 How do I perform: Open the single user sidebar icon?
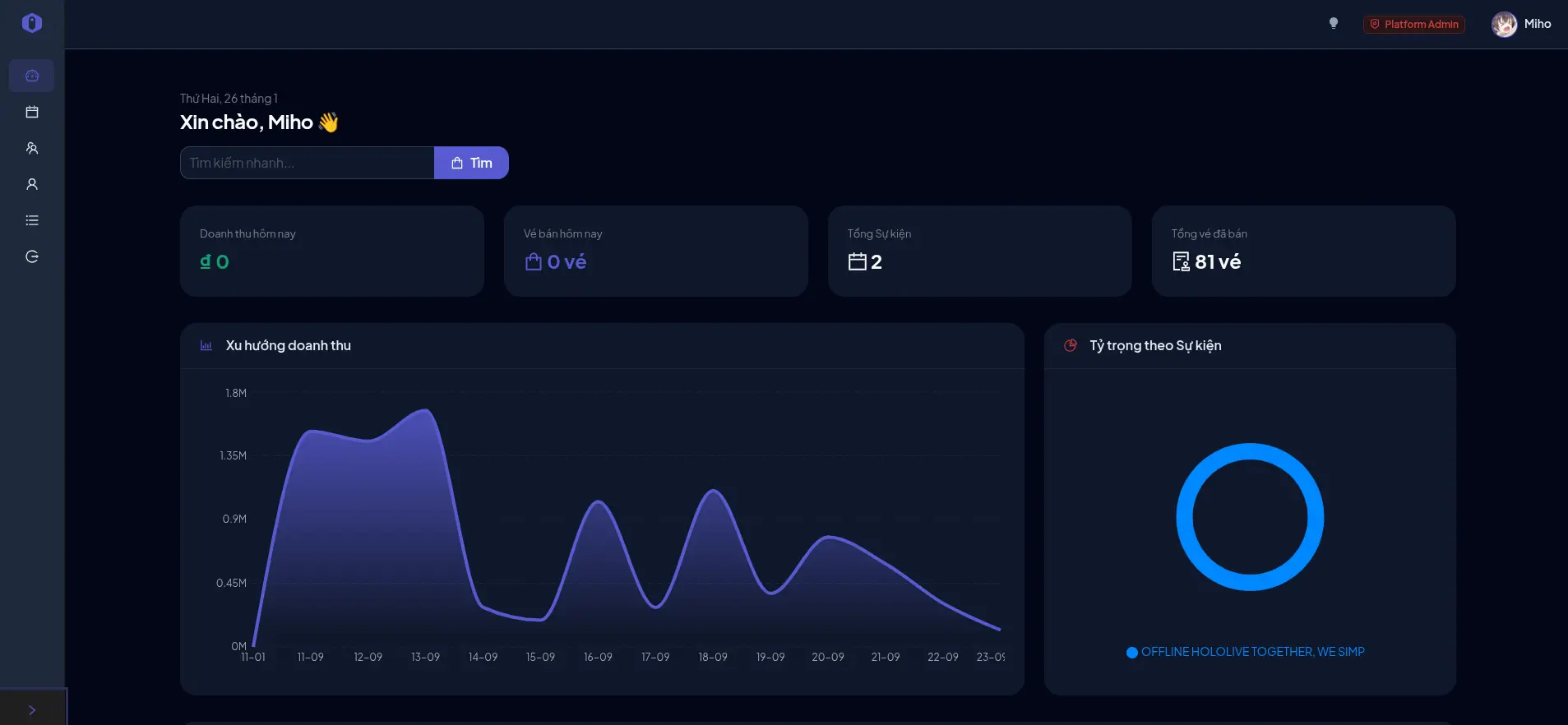[x=32, y=184]
